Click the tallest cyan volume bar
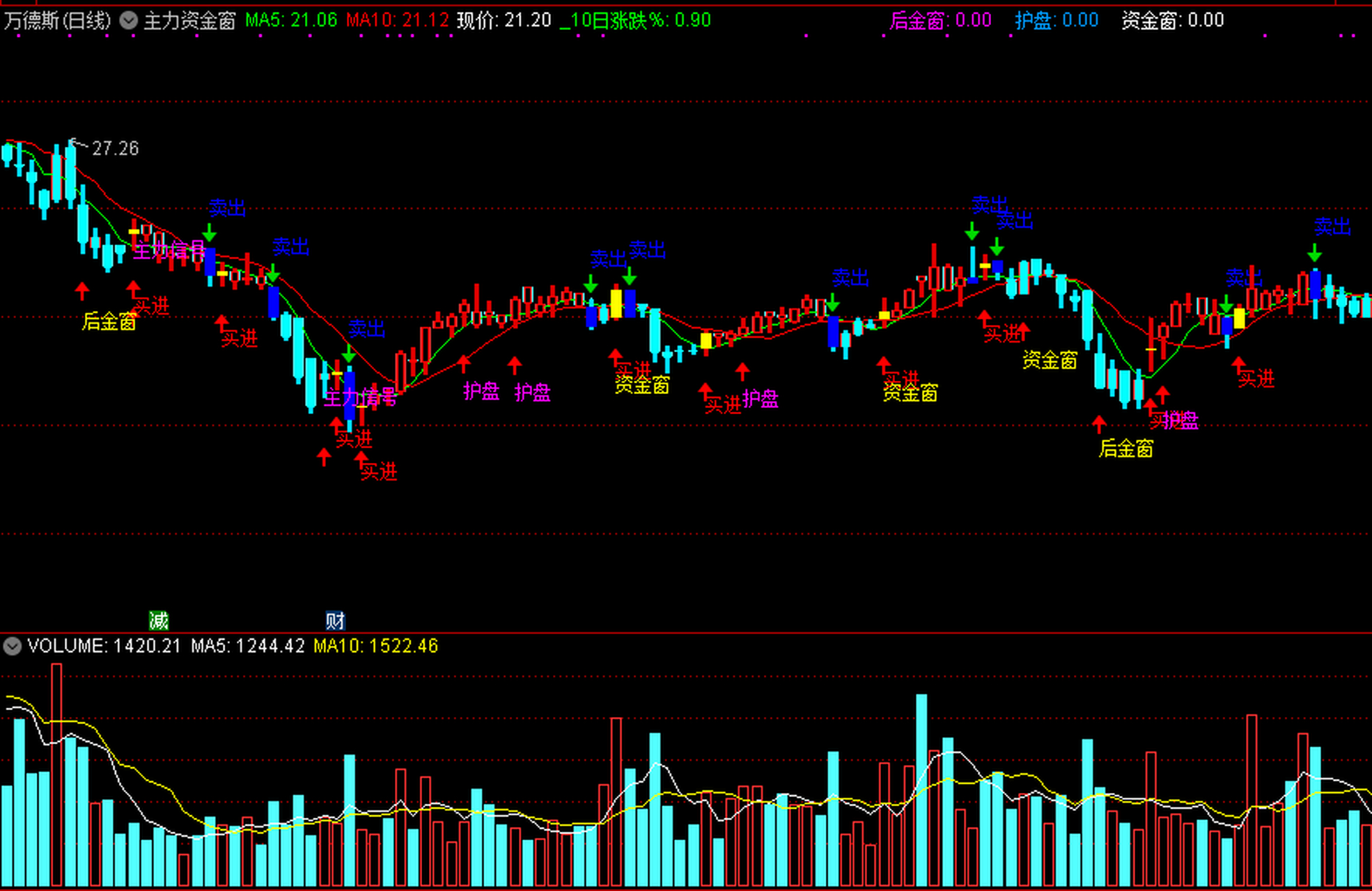This screenshot has width=1372, height=891. click(921, 789)
